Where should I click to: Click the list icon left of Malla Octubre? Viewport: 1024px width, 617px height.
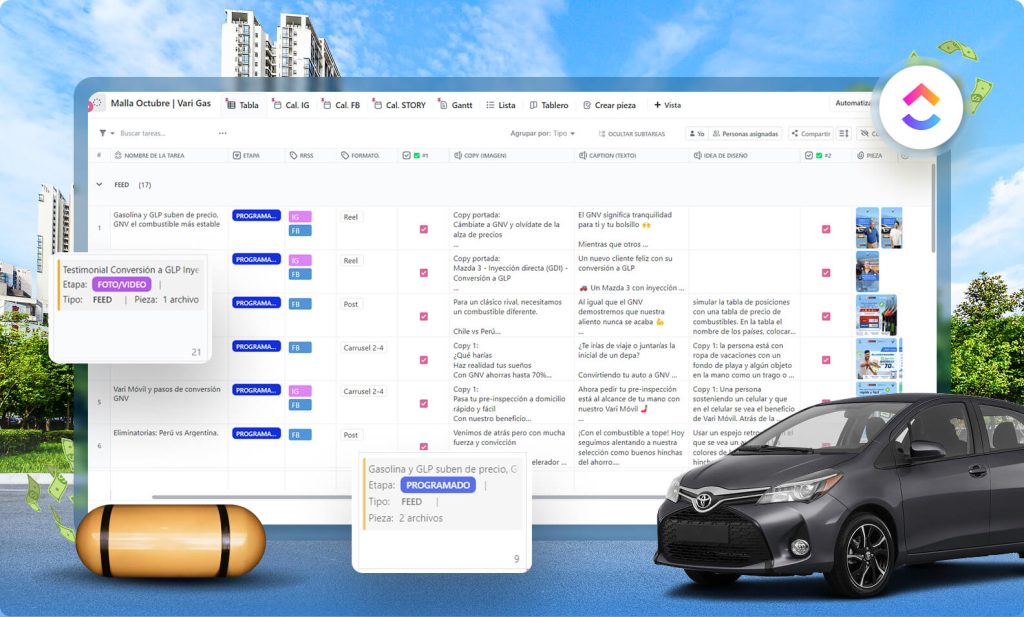pos(97,103)
